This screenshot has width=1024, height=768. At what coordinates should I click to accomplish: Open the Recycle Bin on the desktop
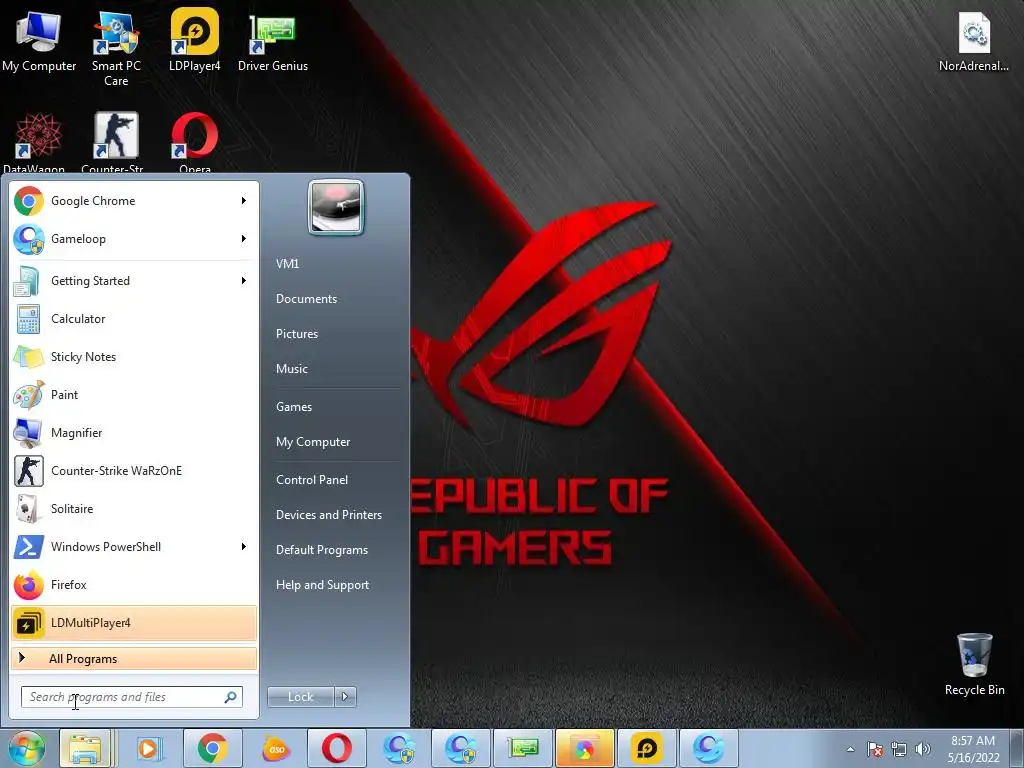click(x=974, y=664)
